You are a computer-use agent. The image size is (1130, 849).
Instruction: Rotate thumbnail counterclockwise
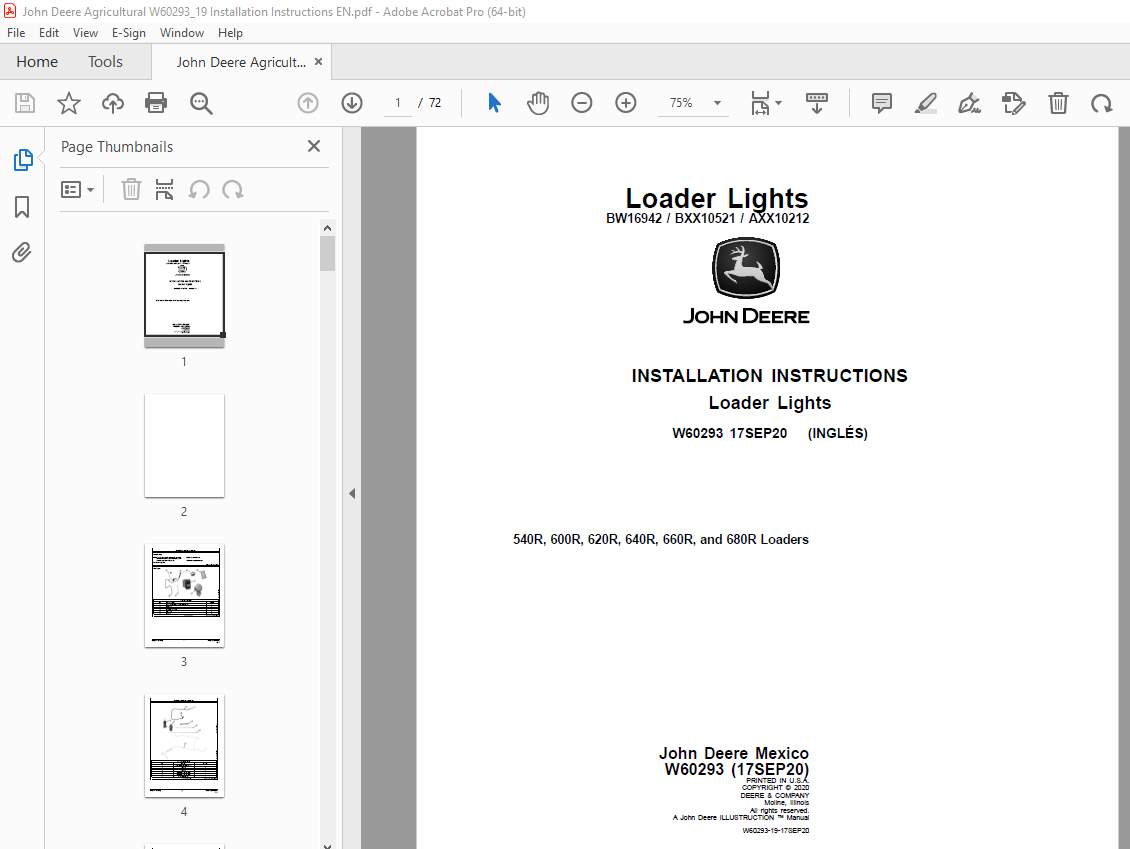pyautogui.click(x=199, y=190)
